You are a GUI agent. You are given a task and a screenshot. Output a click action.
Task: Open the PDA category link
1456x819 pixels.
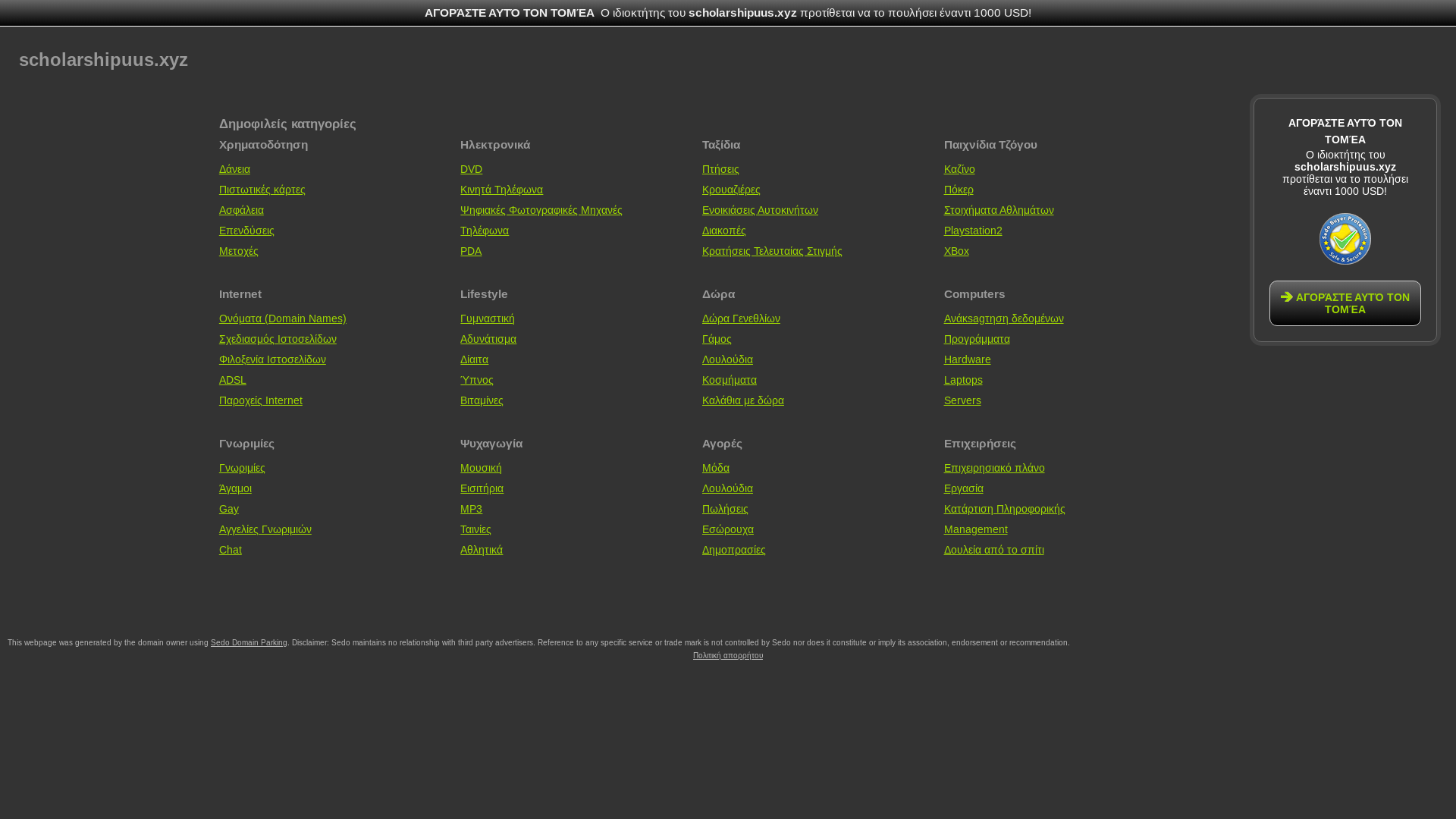(470, 251)
